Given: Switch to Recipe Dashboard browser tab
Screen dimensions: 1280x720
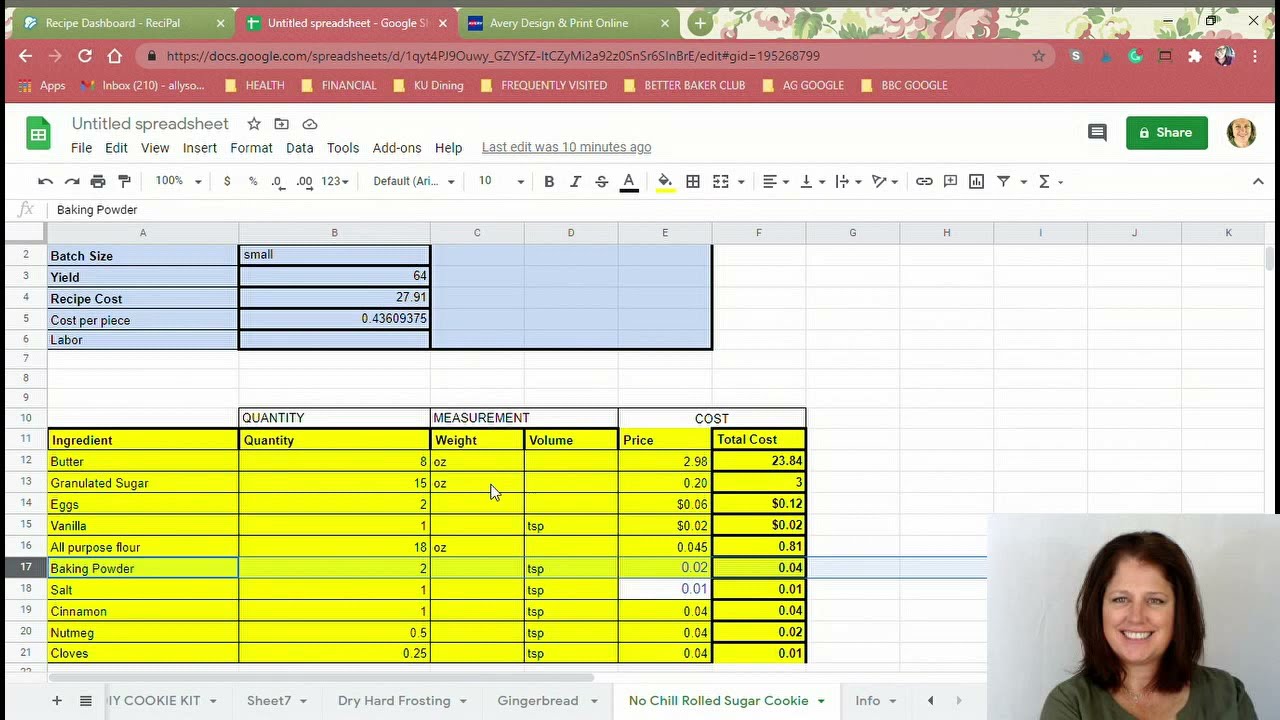Looking at the screenshot, I should pyautogui.click(x=113, y=23).
